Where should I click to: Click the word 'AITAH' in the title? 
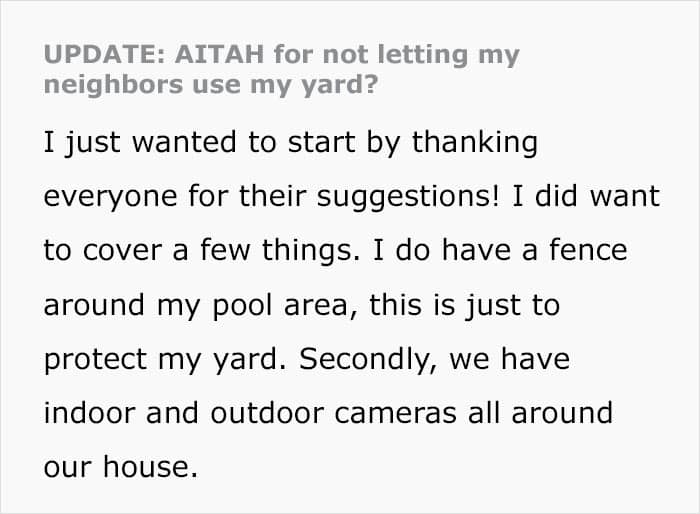click(219, 54)
